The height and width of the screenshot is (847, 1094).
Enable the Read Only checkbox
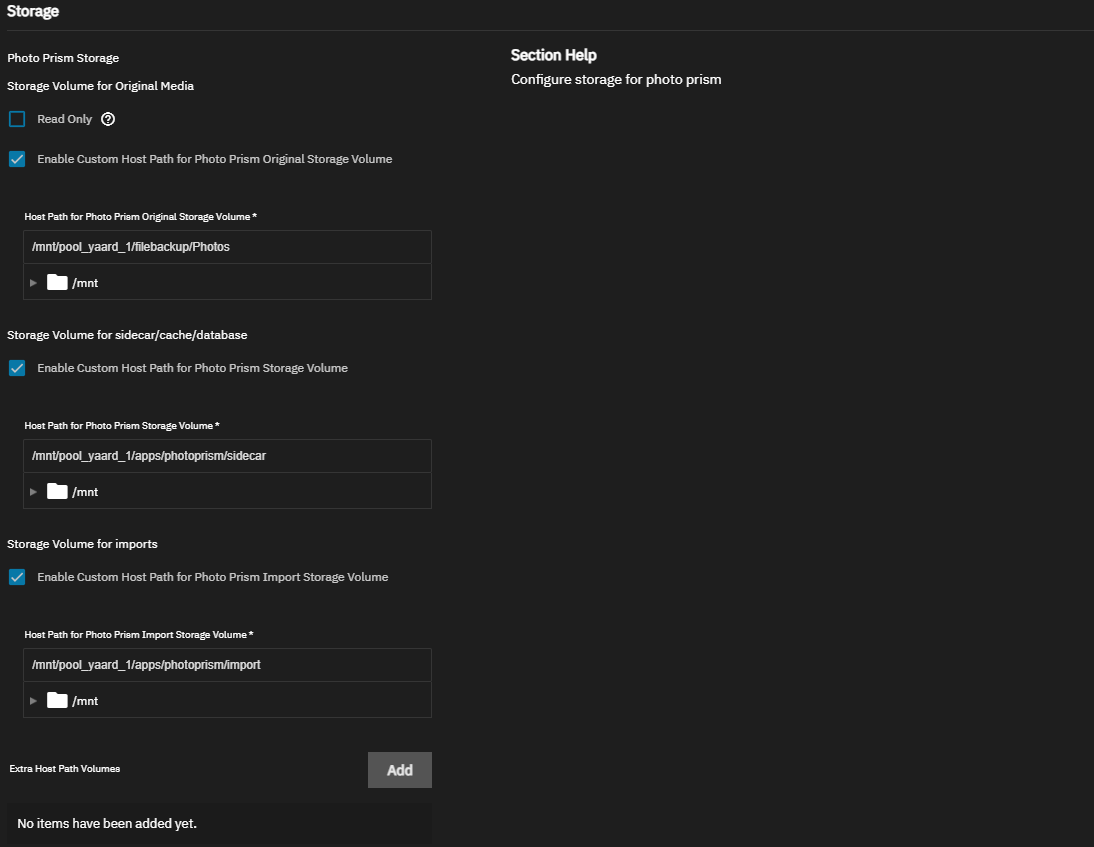click(17, 119)
